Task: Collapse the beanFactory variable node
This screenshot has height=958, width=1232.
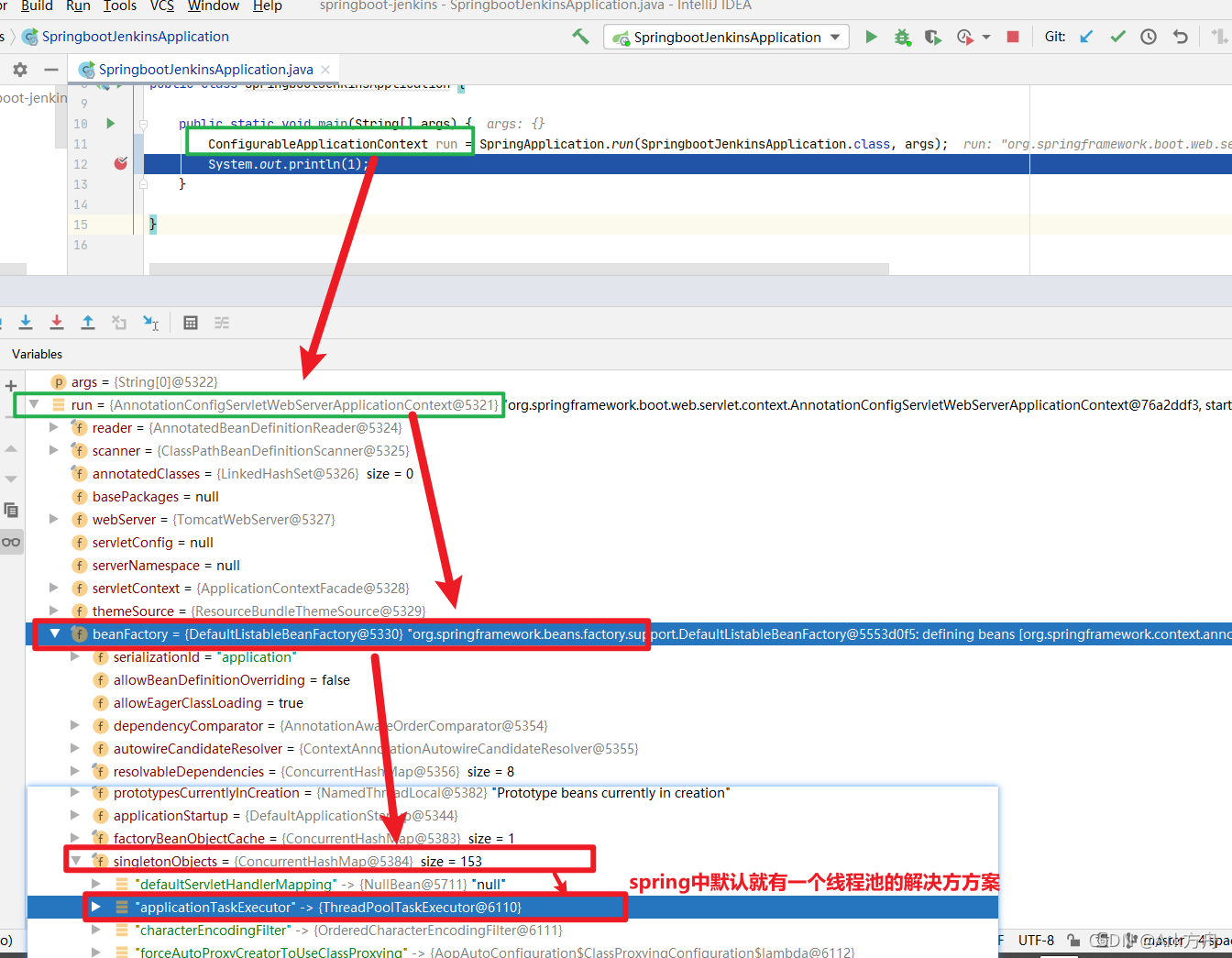Action: coord(55,633)
